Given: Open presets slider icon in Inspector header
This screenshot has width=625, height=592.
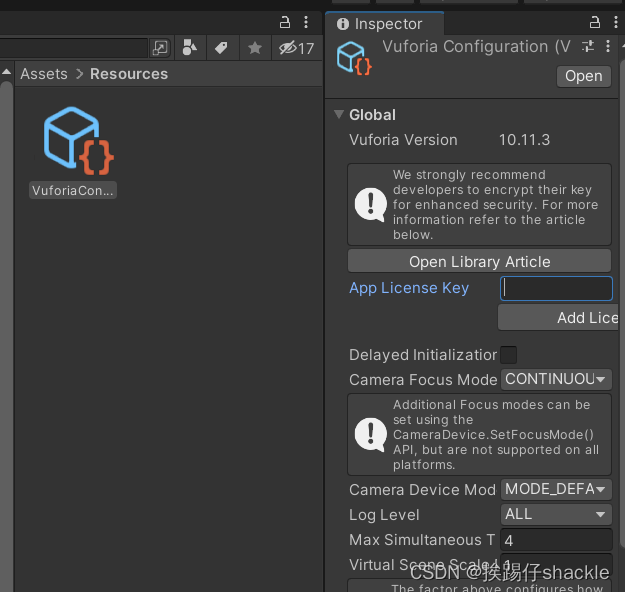Looking at the screenshot, I should click(588, 46).
